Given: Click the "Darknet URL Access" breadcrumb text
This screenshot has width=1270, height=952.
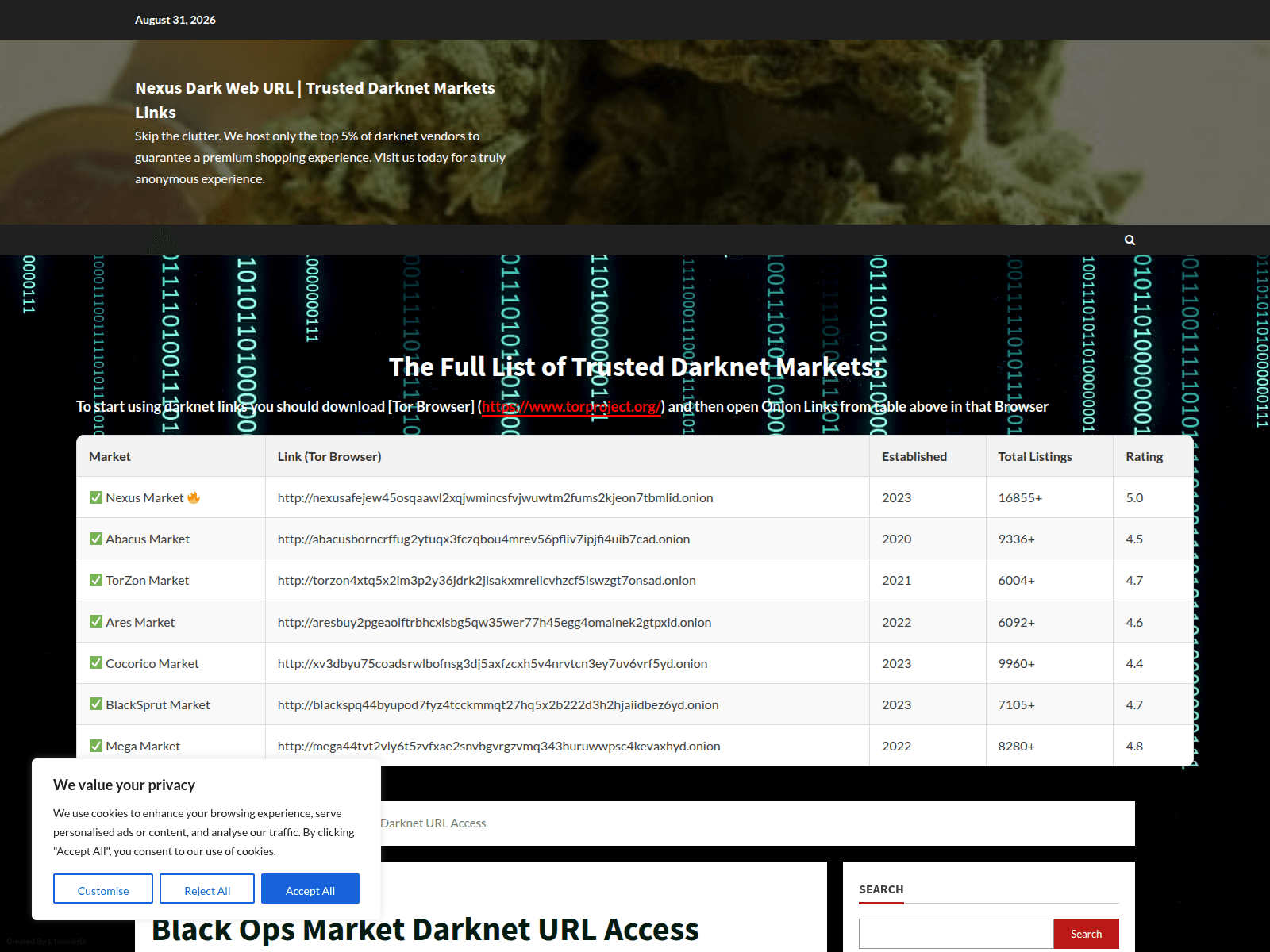Looking at the screenshot, I should (433, 823).
